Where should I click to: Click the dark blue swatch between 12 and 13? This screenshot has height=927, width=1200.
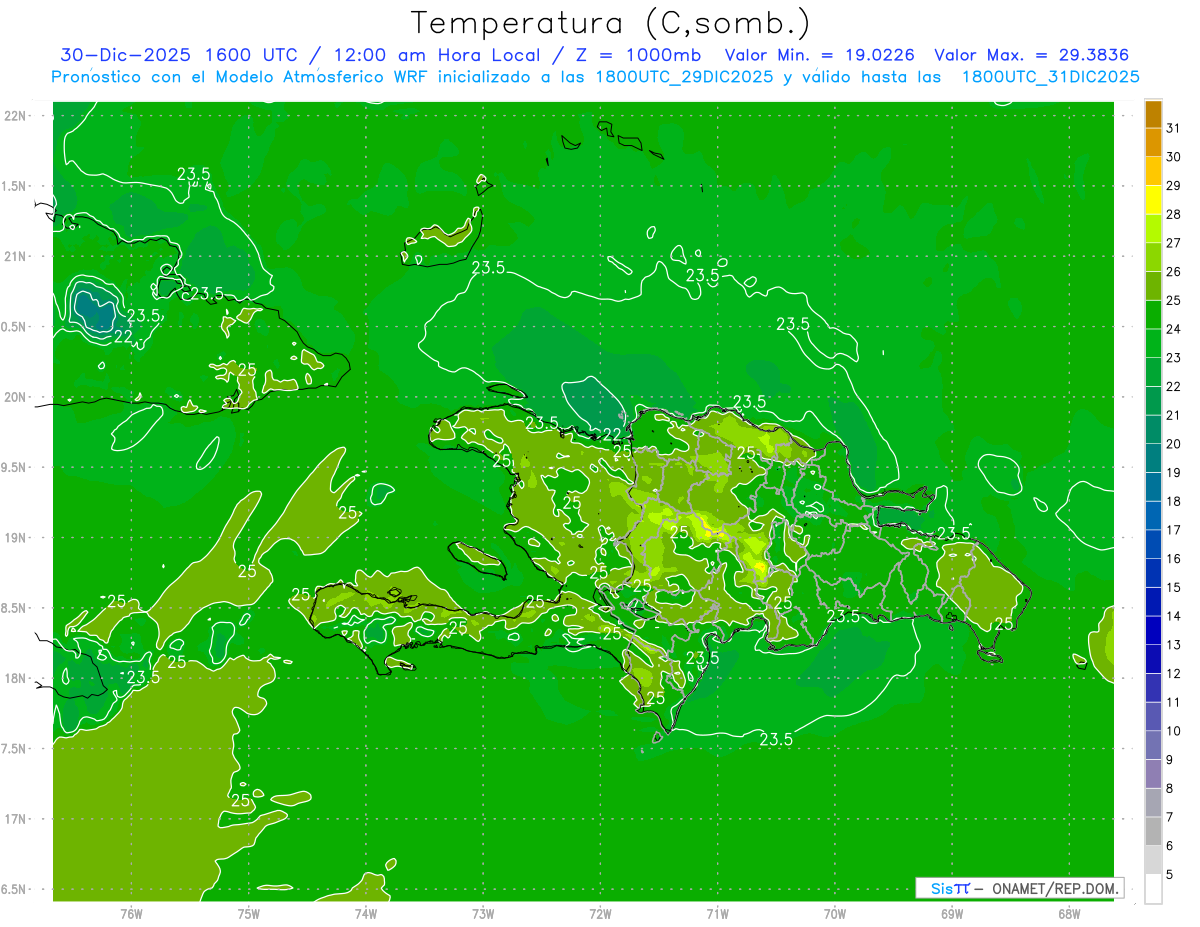tap(1153, 659)
